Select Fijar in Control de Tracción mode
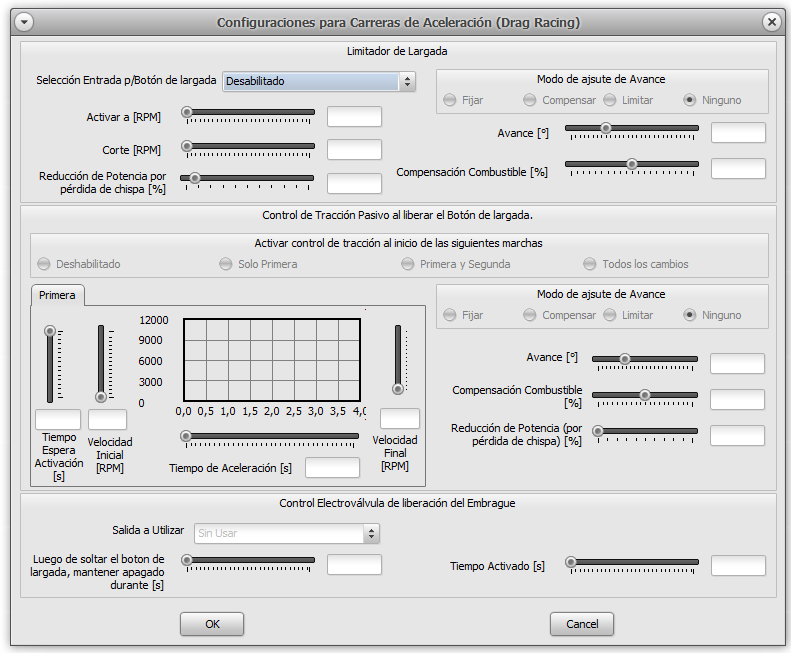The width and height of the screenshot is (791, 653). pyautogui.click(x=463, y=315)
